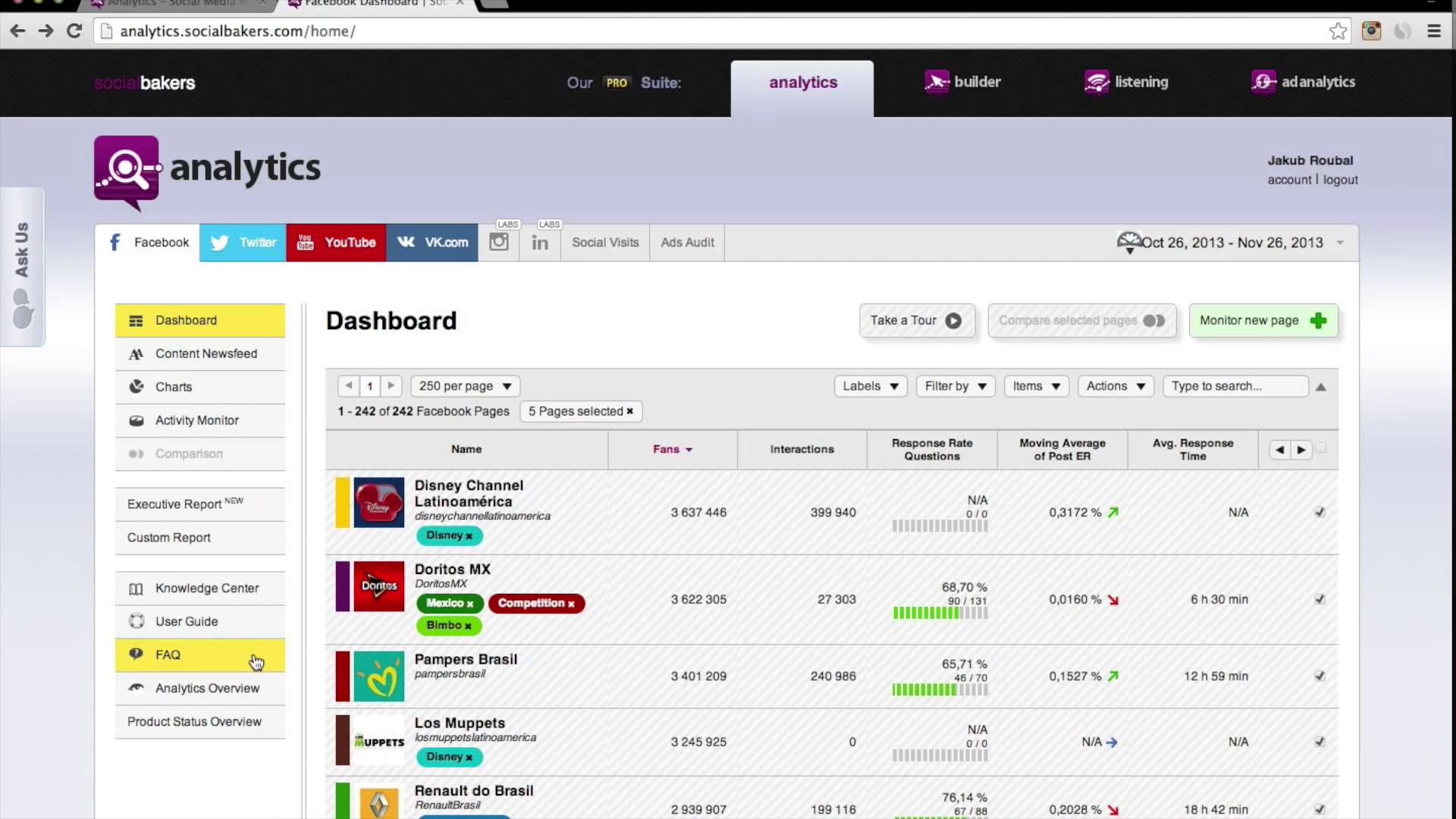Open the Chrome hamburger menu
The width and height of the screenshot is (1456, 819).
coord(1434,31)
